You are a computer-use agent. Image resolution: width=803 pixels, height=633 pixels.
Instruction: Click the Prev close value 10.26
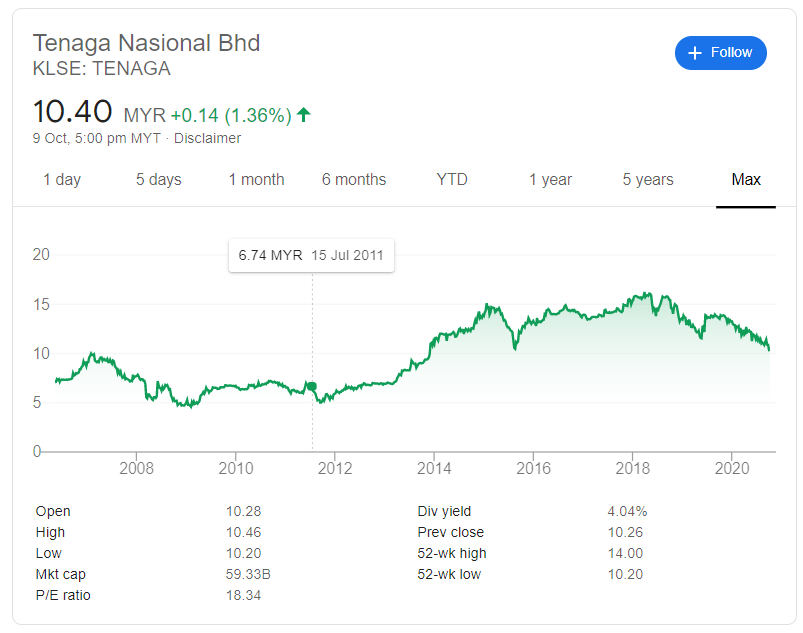point(625,532)
